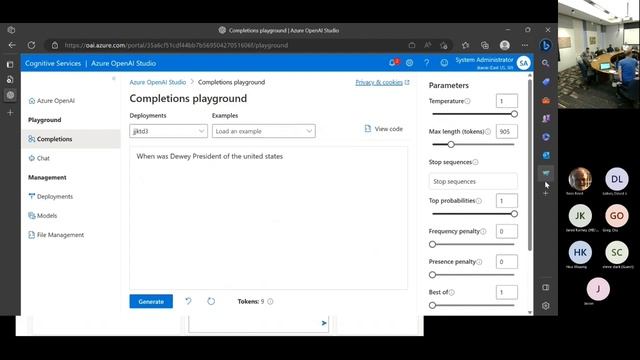Screen dimensions: 640x360
Task: Open the Azure portal settings gear
Action: click(409, 63)
